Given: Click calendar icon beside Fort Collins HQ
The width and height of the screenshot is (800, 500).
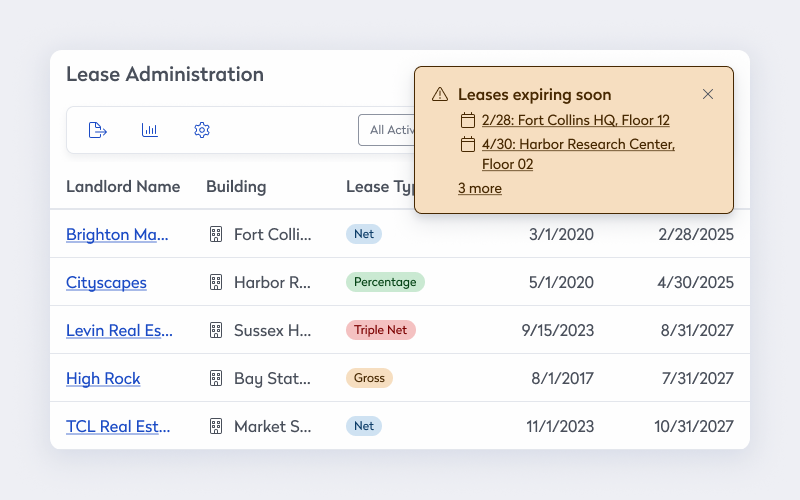Looking at the screenshot, I should pos(468,120).
